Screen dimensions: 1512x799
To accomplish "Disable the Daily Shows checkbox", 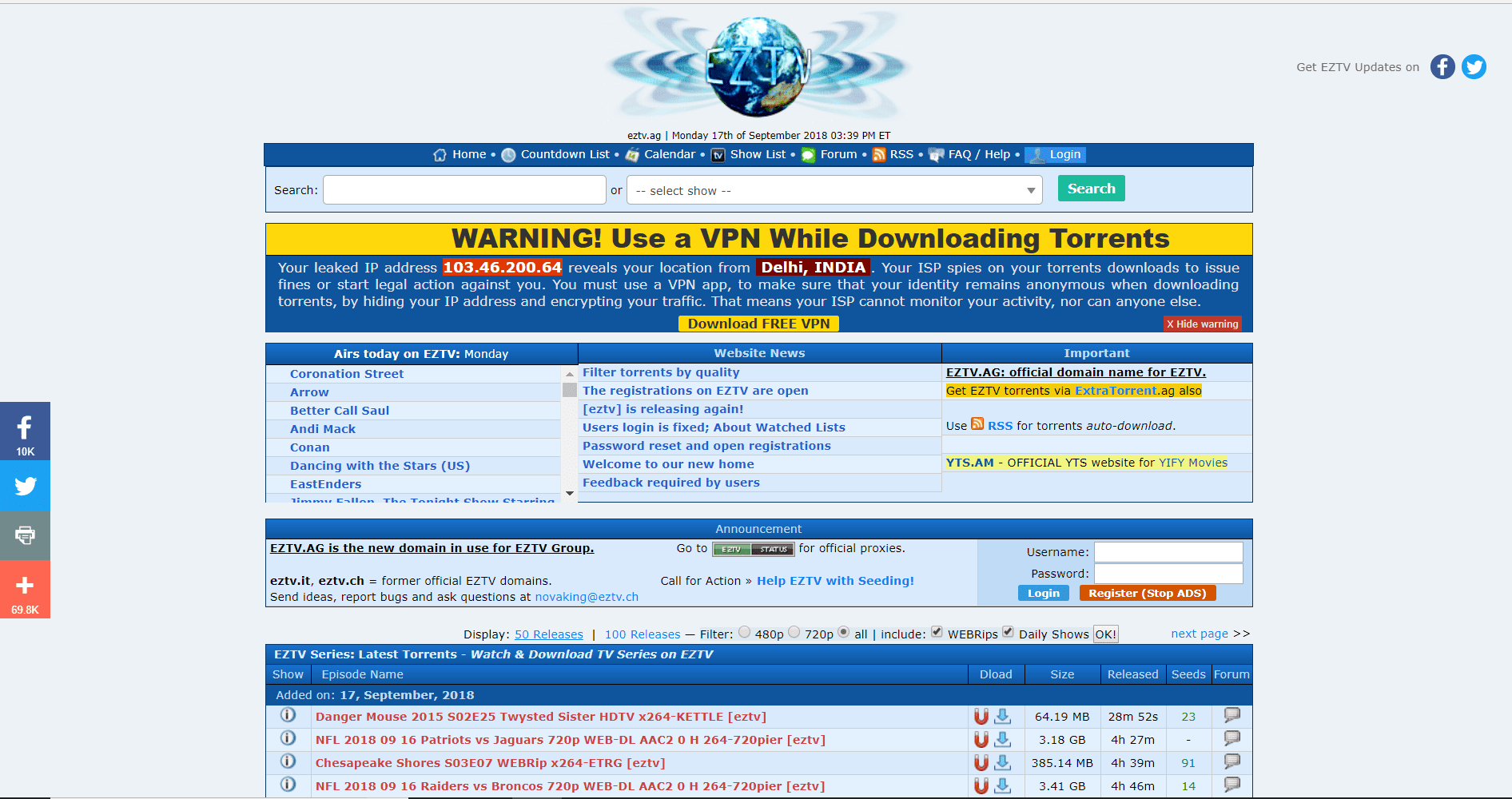I will pos(1008,631).
